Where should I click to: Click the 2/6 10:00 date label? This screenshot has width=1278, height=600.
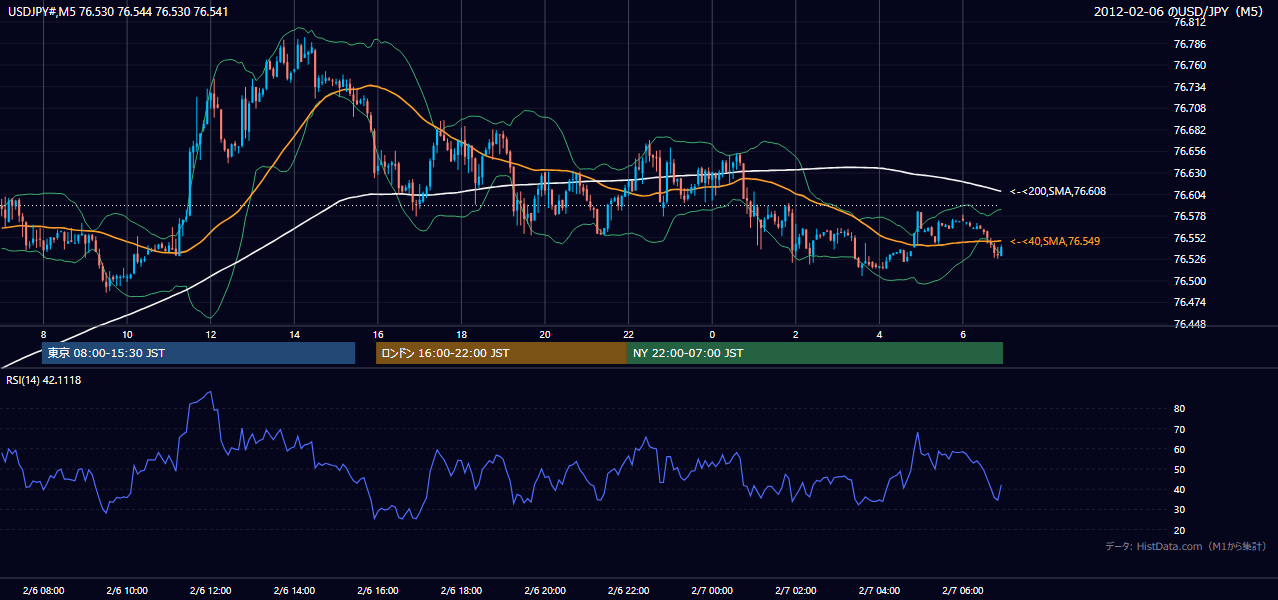[x=127, y=590]
